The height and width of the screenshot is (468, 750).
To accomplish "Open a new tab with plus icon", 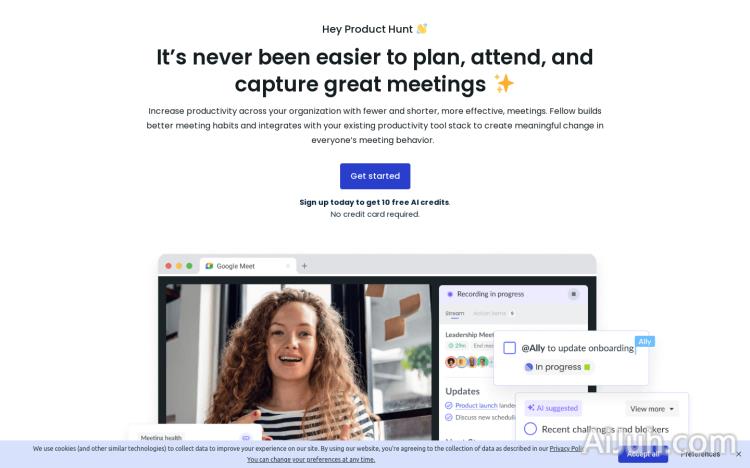I will [x=304, y=266].
